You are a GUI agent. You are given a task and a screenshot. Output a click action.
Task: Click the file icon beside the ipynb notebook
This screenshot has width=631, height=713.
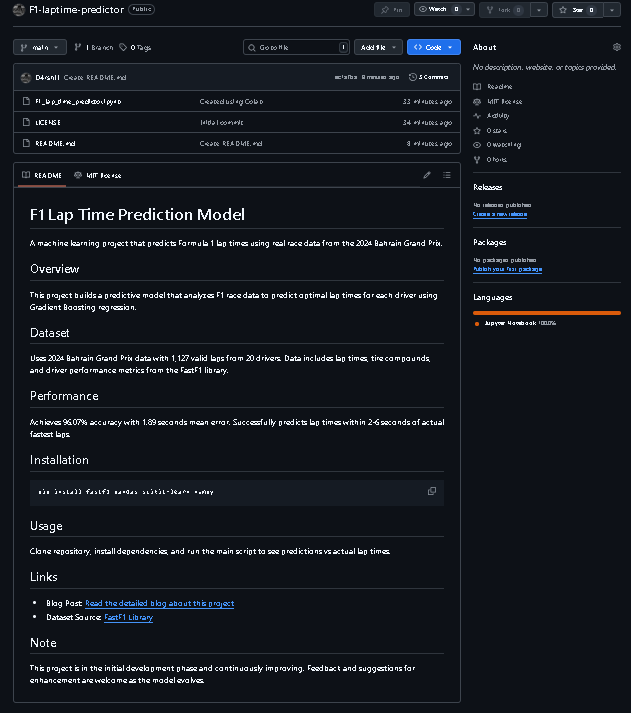(26, 101)
